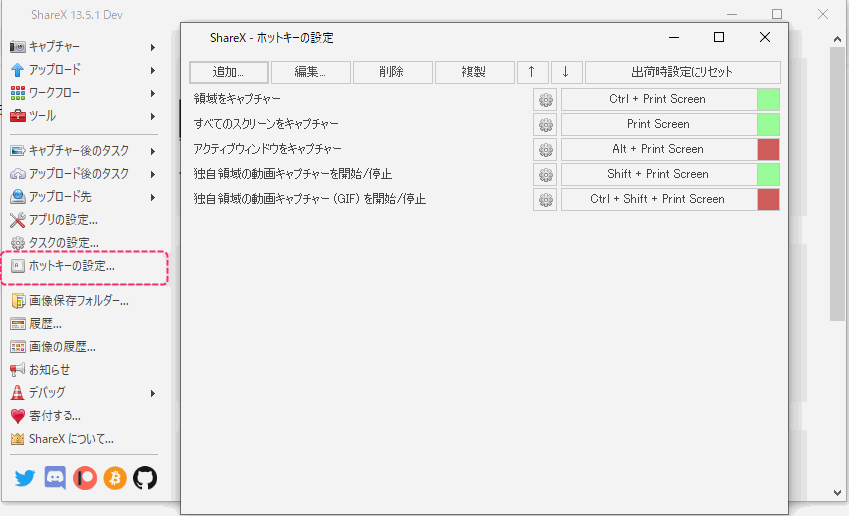The width and height of the screenshot is (849, 516).
Task: Expand the アップロード submenu arrow
Action: [153, 70]
